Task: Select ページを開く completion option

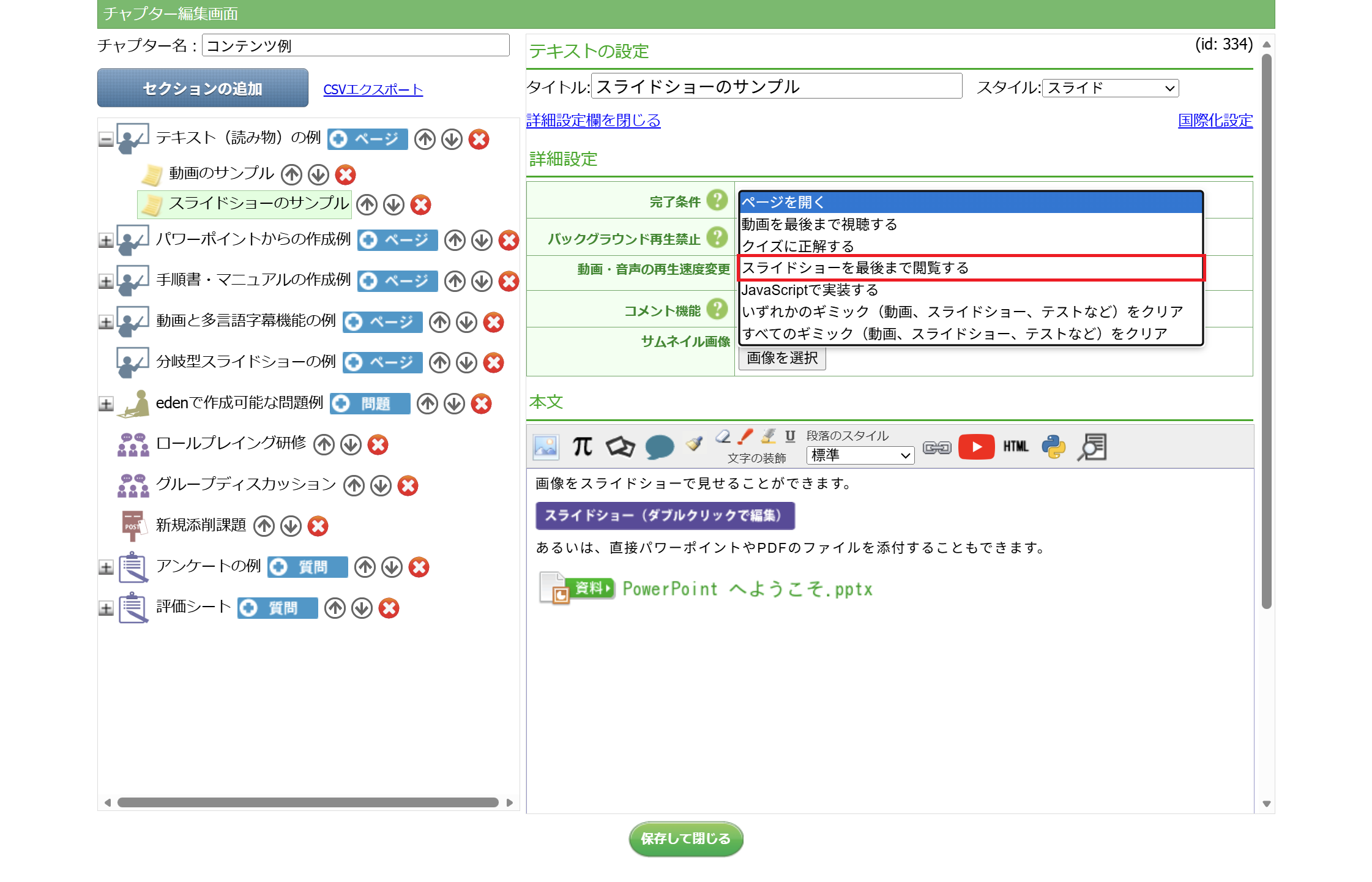Action: pos(971,203)
